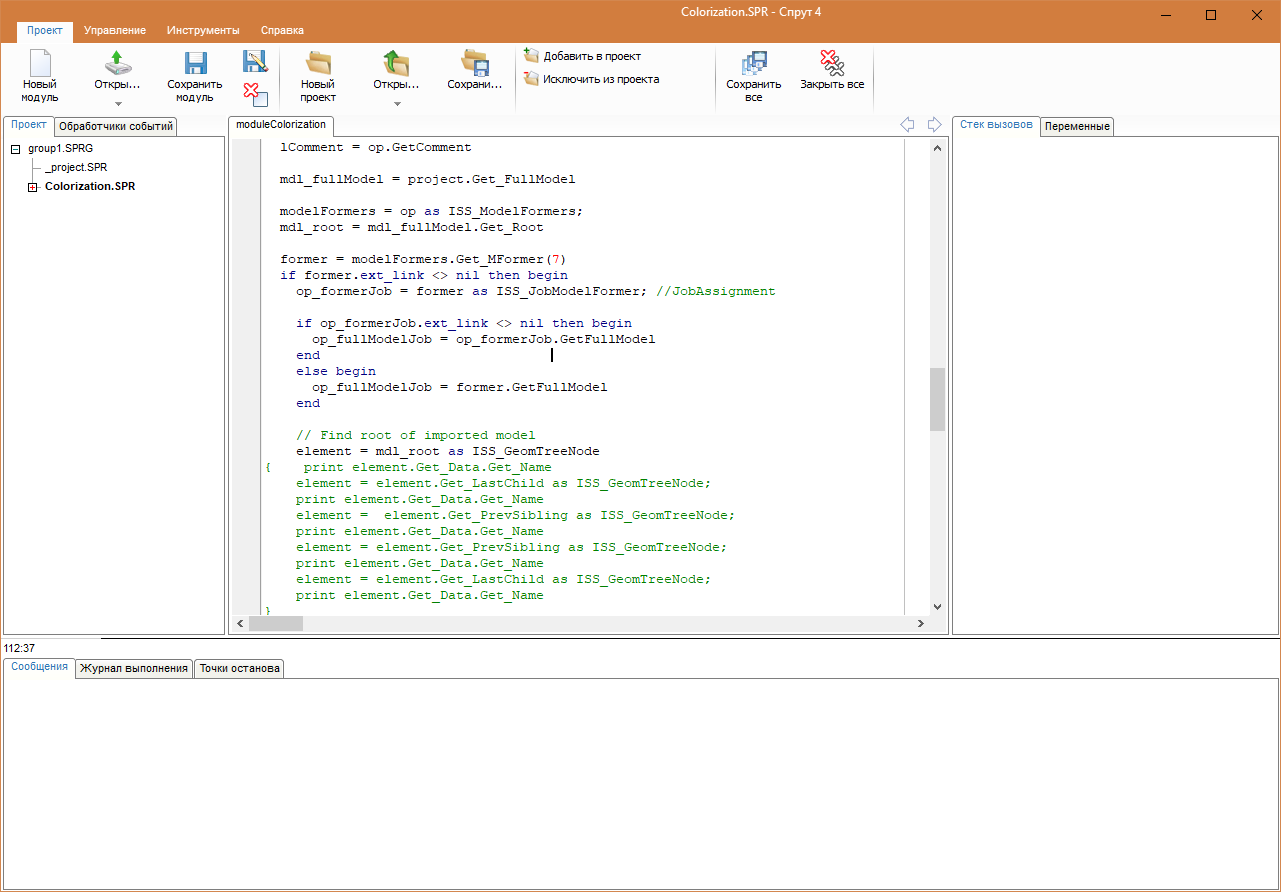This screenshot has height=892, width=1281.
Task: Click the Сохранить все icon
Action: tap(754, 64)
